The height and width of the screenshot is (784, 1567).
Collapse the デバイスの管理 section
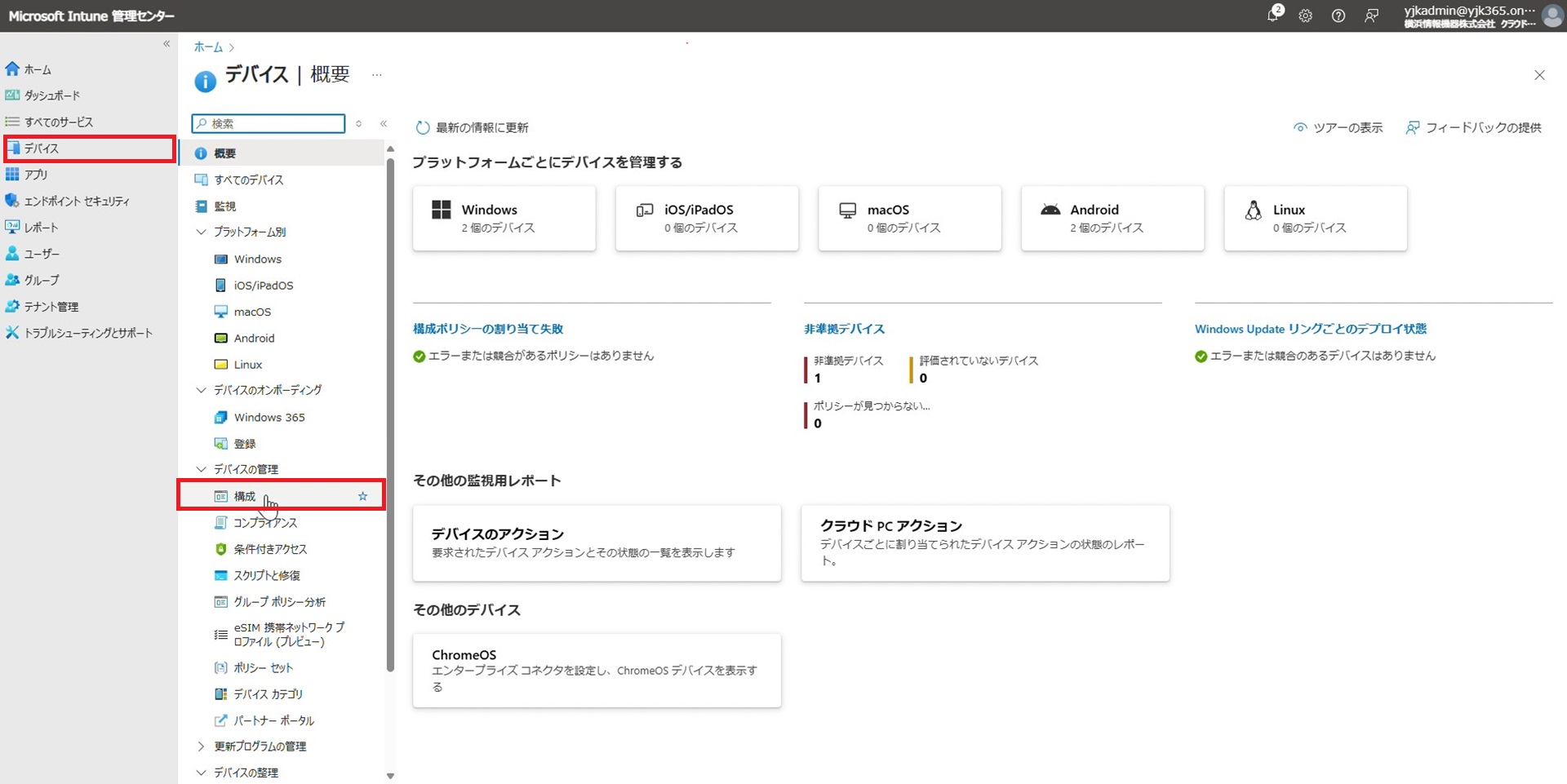coord(201,469)
